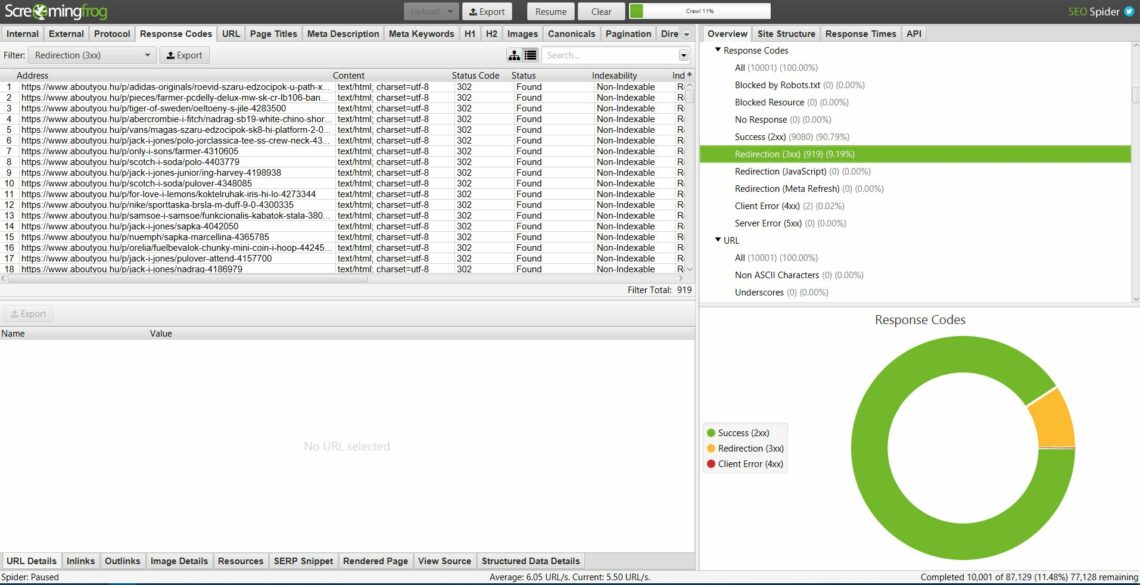Sort by the Address column header
The image size is (1140, 585).
tap(173, 76)
